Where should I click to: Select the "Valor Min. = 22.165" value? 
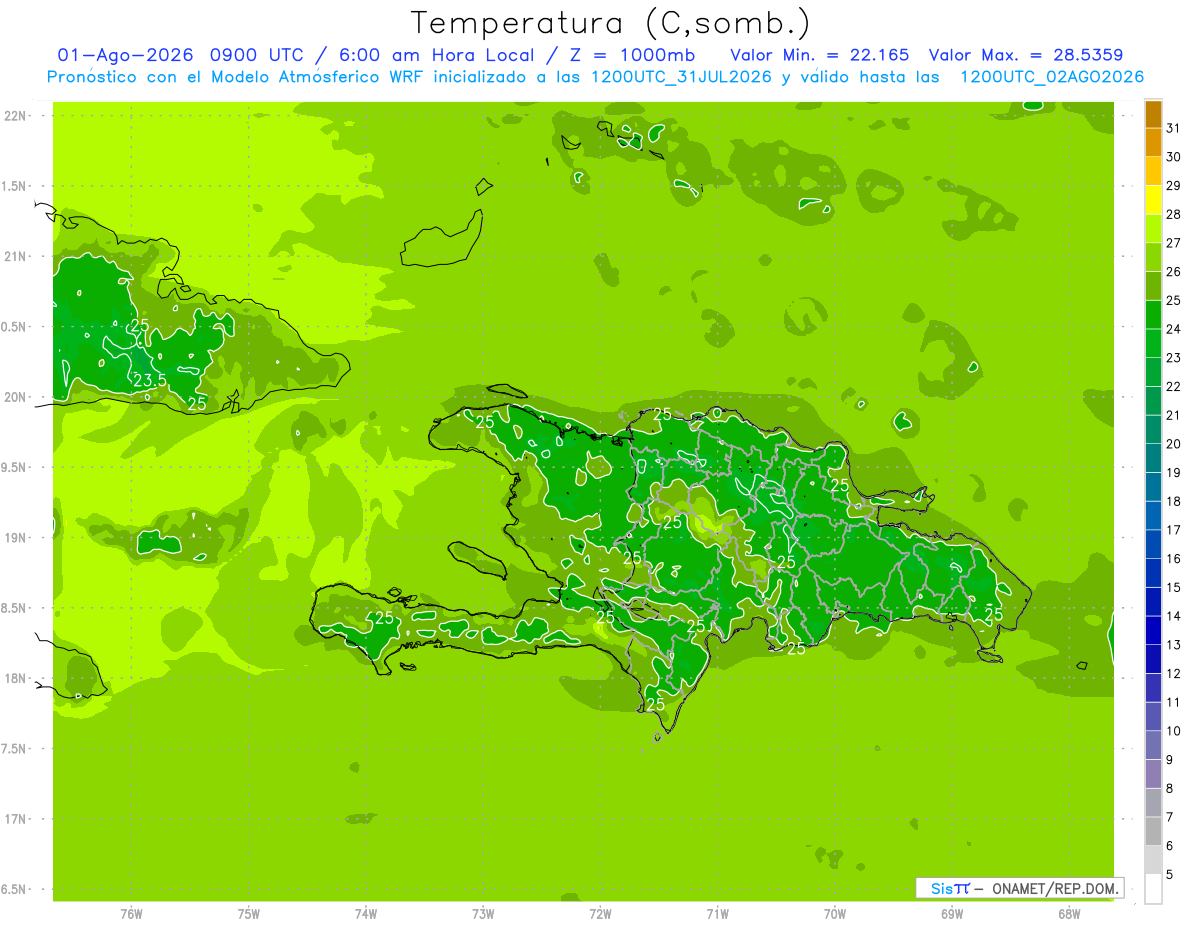(x=820, y=54)
